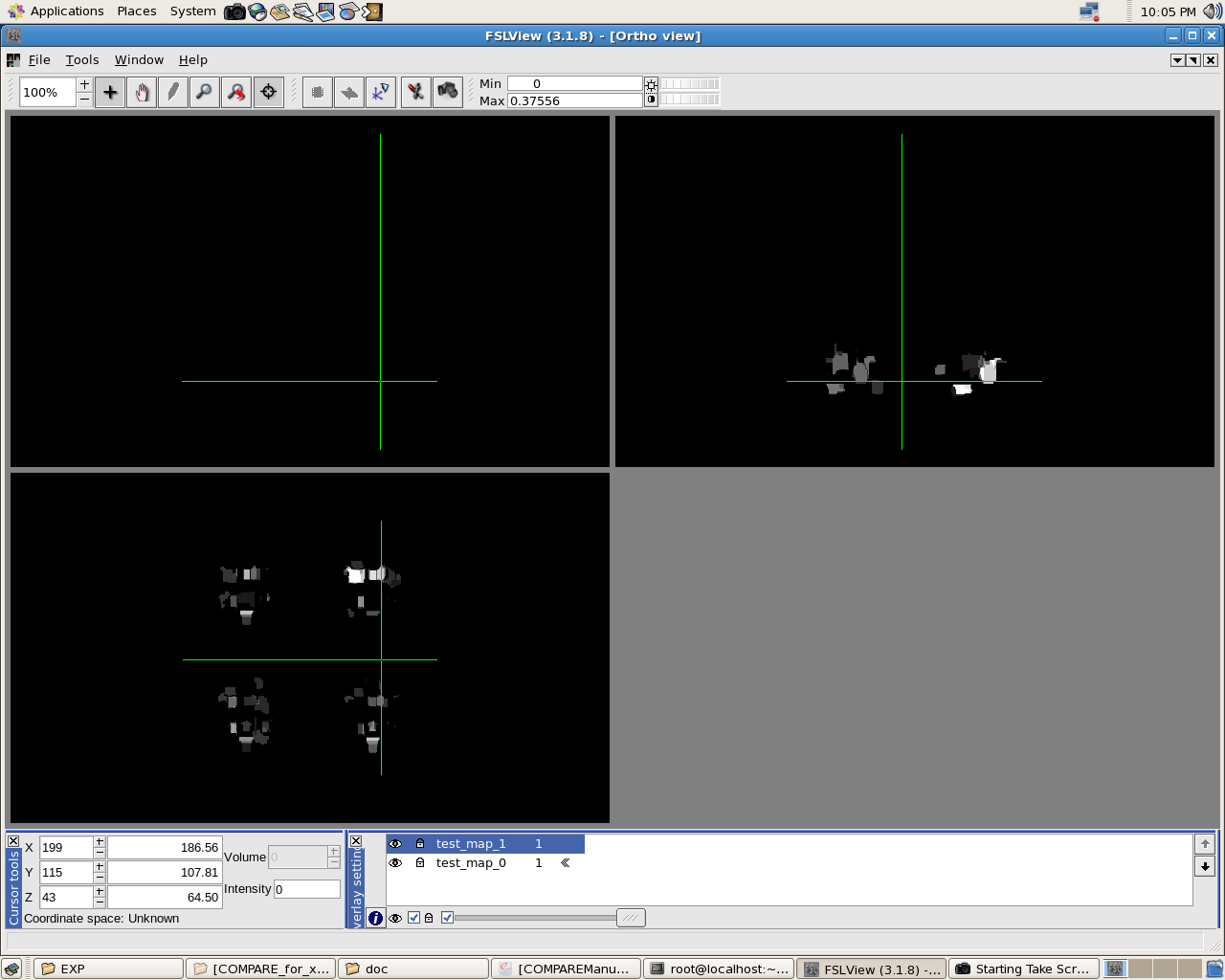Decrease the Z coordinate value

[x=100, y=902]
